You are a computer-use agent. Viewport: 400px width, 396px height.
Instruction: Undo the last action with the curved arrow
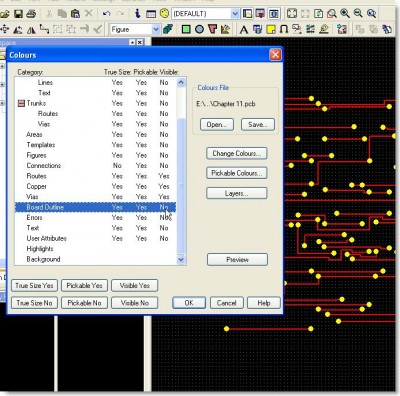pyautogui.click(x=106, y=14)
